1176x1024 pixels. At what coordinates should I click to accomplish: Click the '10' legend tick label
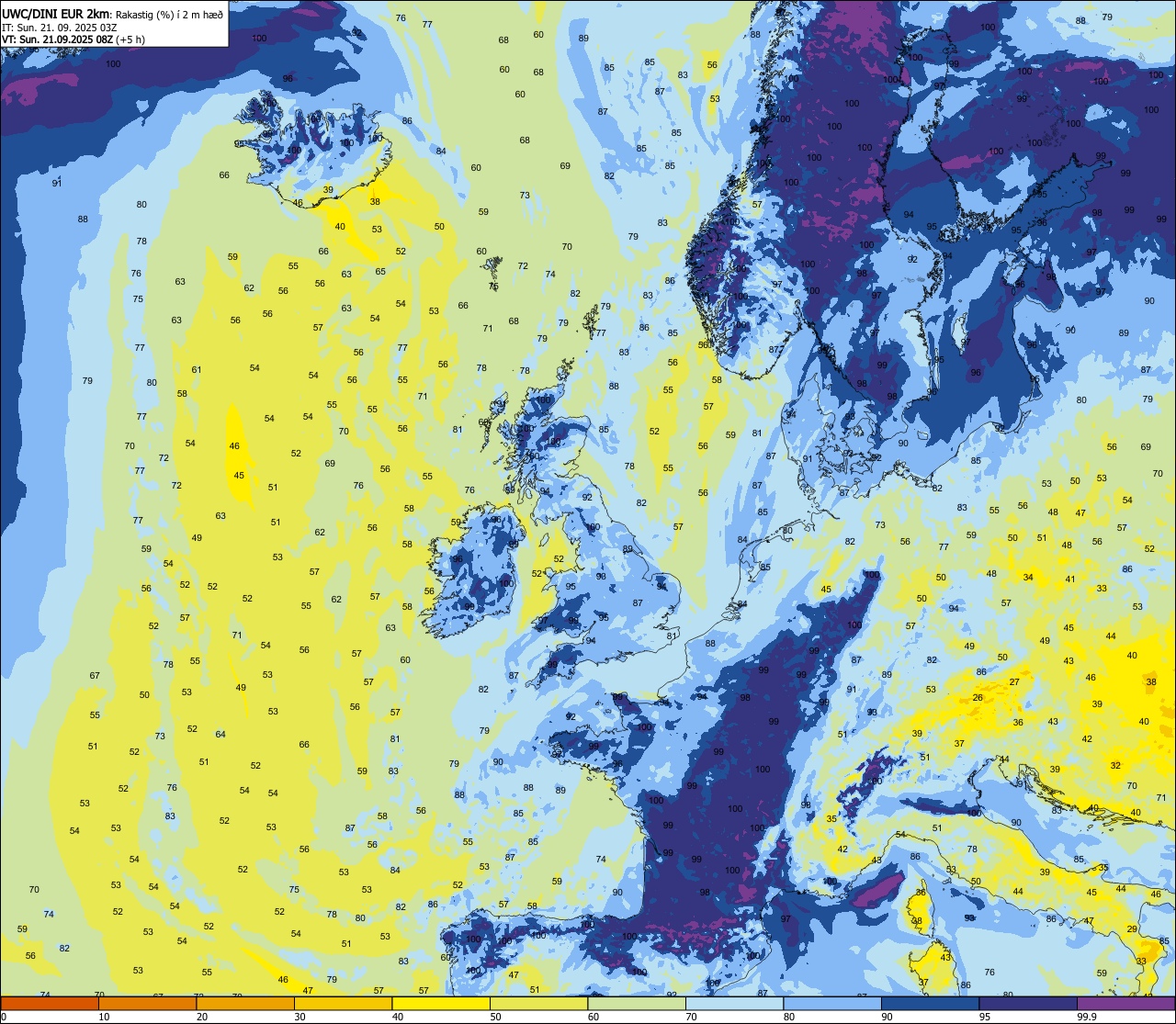coord(104,1017)
